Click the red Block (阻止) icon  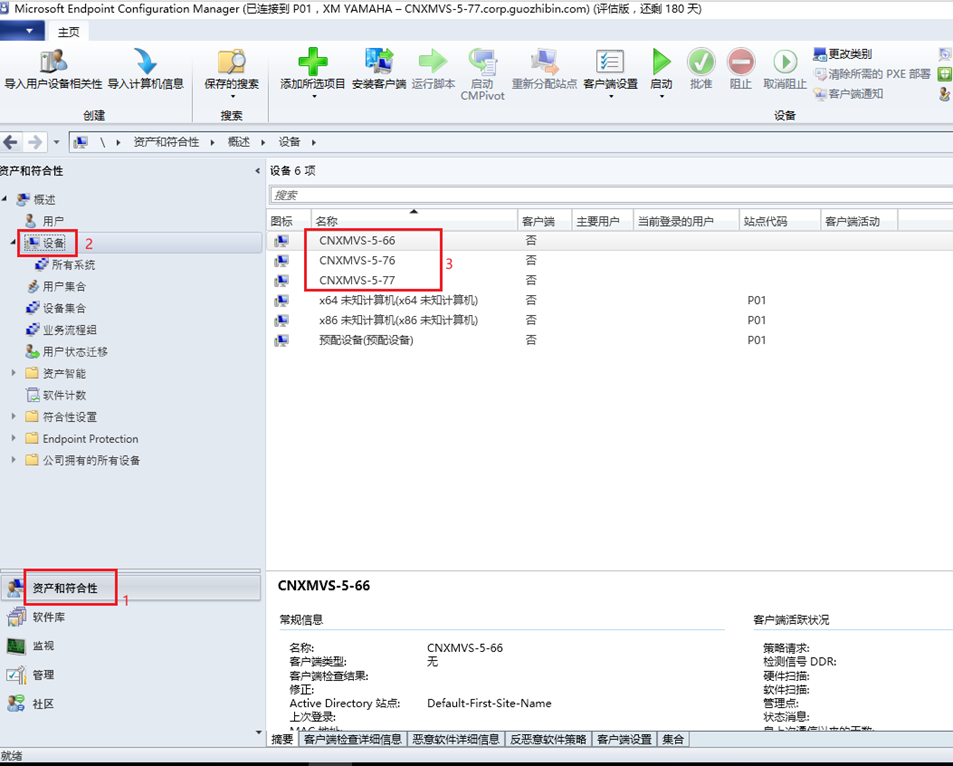(x=741, y=61)
